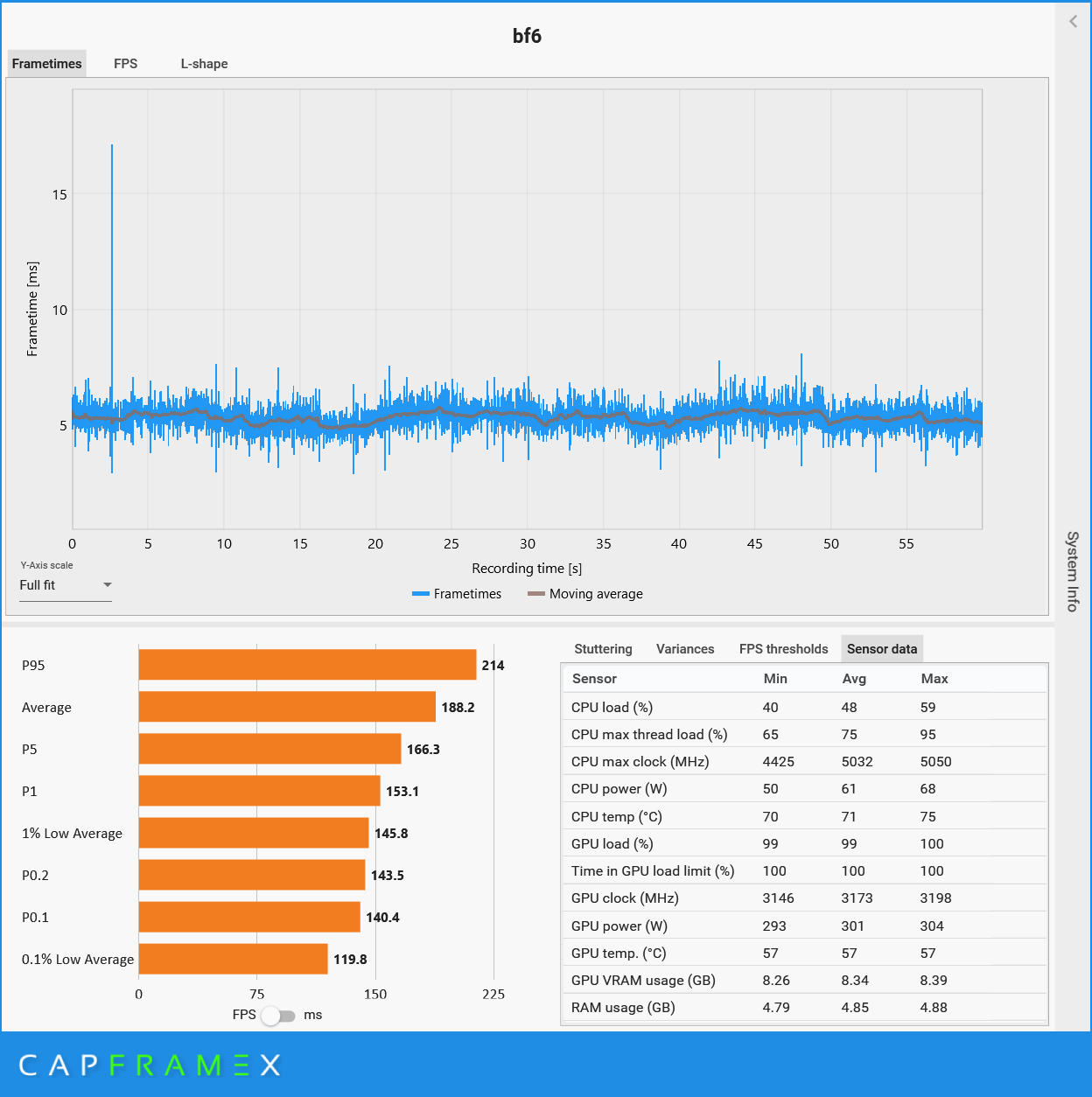Open the Variances tab
This screenshot has width=1092, height=1097.
(685, 649)
